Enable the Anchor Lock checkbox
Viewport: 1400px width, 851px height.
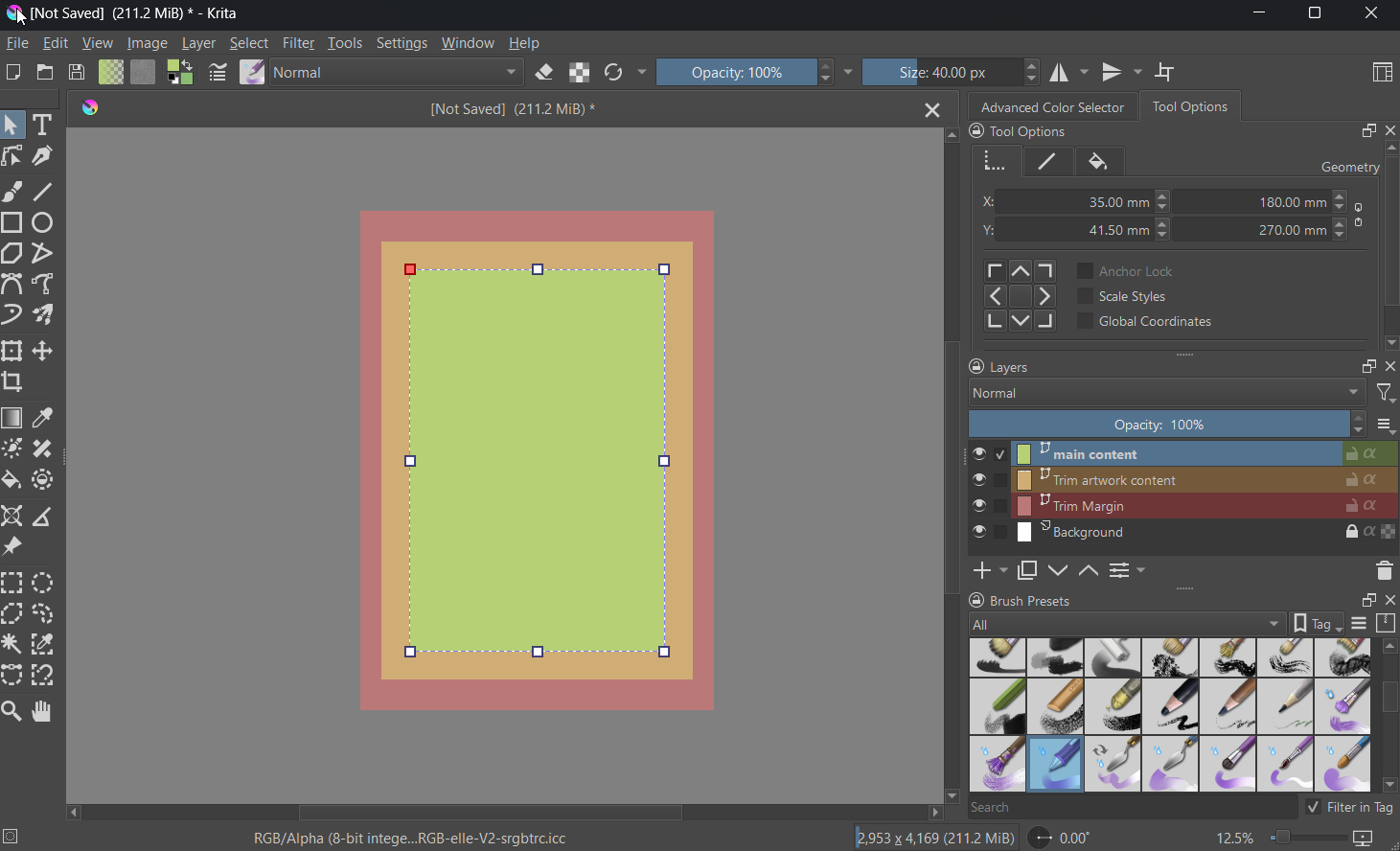pyautogui.click(x=1085, y=271)
